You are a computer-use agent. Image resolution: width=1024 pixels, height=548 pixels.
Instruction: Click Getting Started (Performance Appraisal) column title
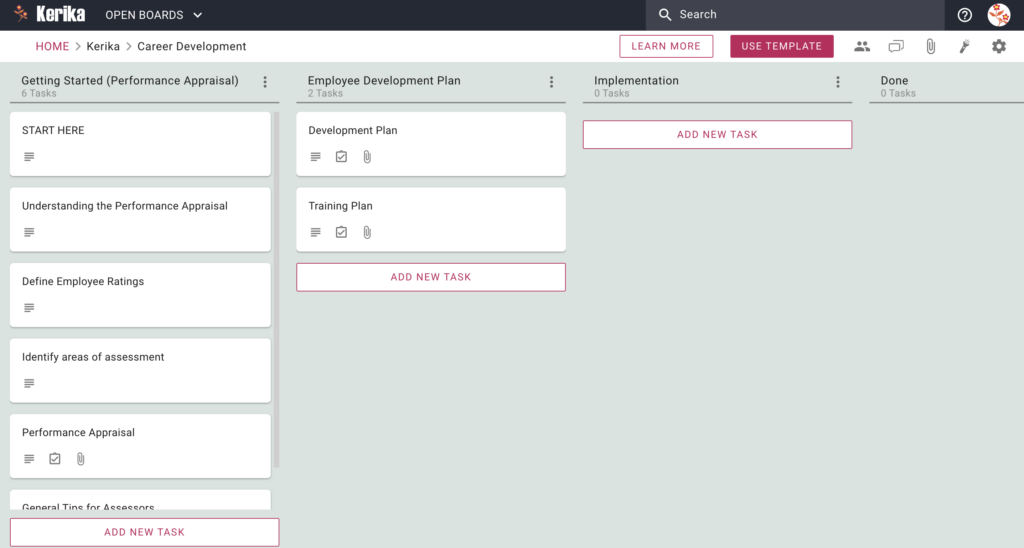point(130,80)
